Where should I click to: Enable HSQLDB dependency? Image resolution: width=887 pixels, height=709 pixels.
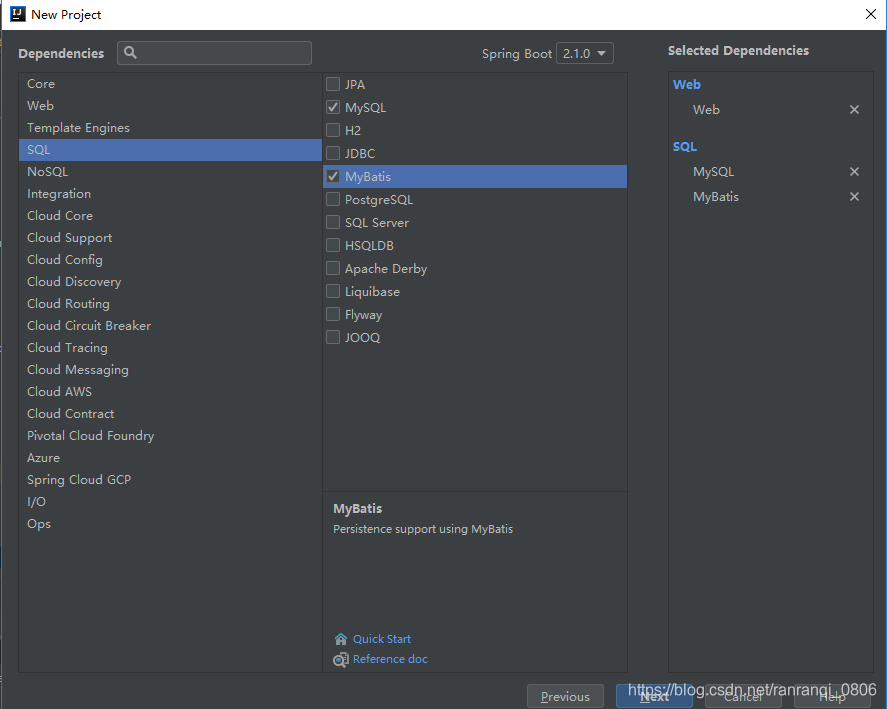click(x=333, y=245)
